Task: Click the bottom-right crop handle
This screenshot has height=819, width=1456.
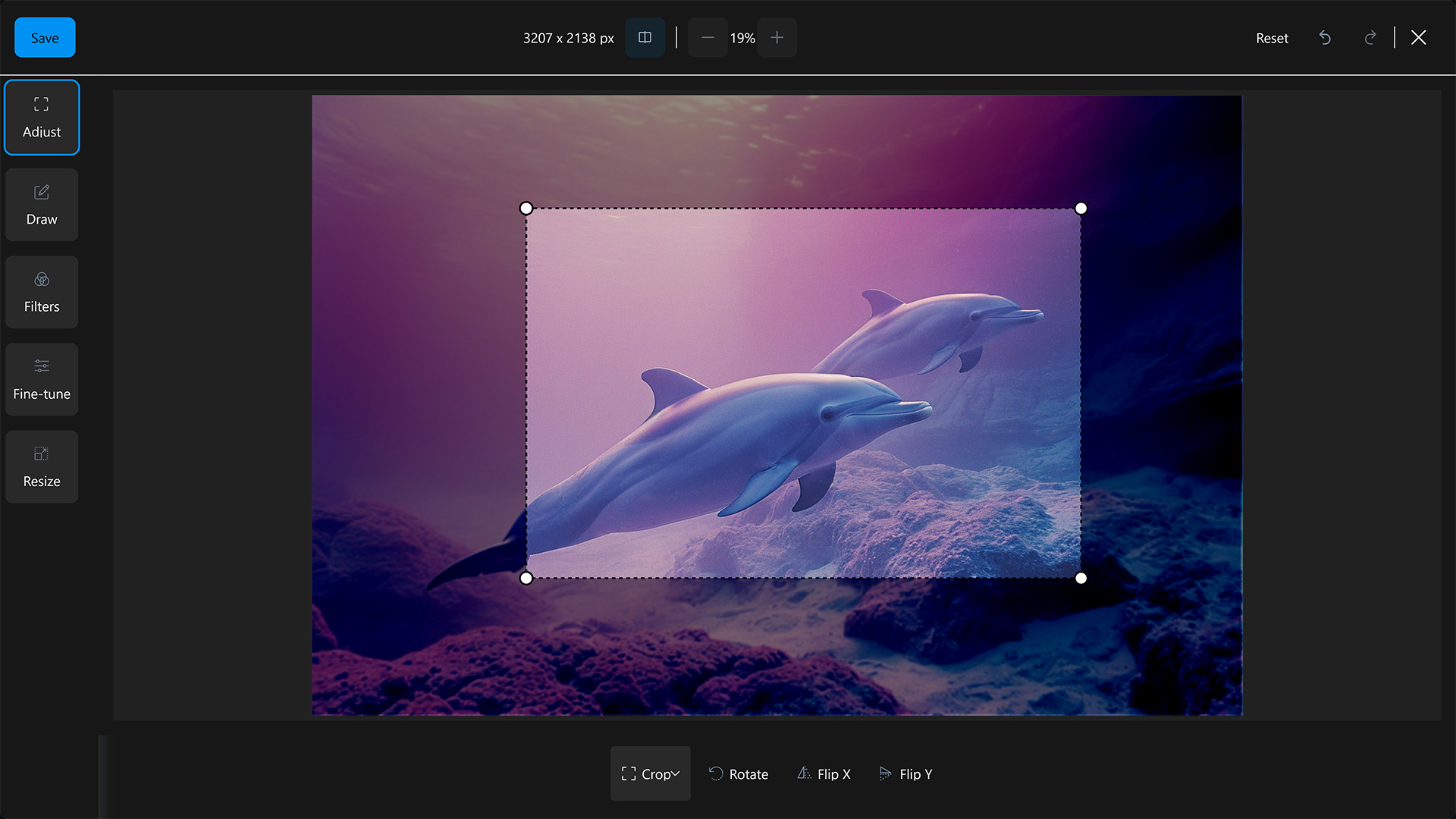Action: [1081, 578]
